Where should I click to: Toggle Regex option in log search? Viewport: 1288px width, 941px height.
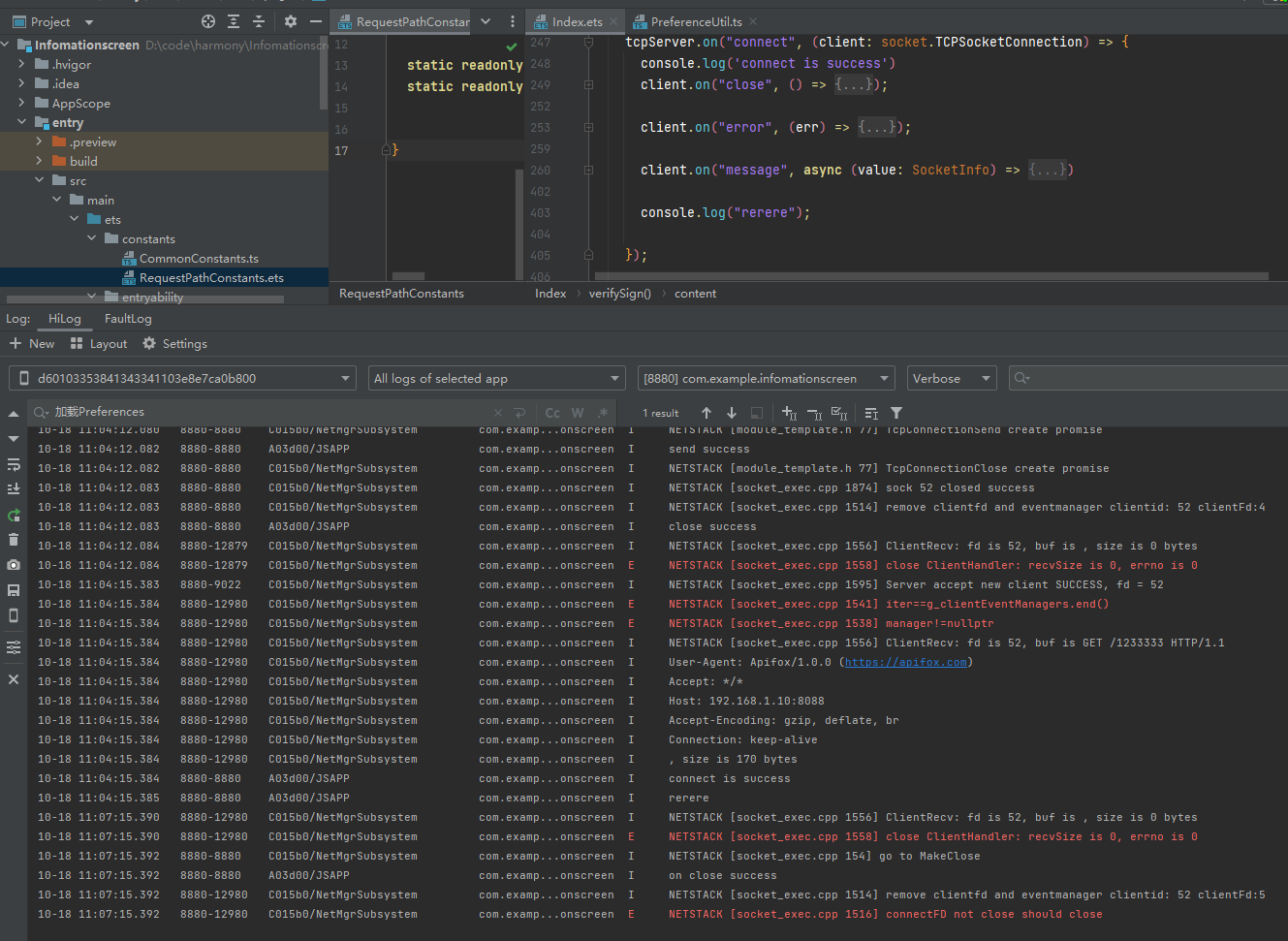coord(603,413)
